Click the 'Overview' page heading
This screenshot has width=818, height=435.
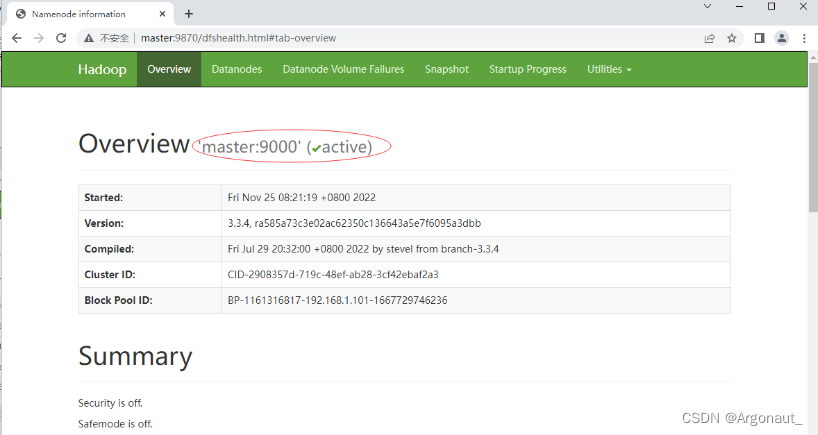pyautogui.click(x=134, y=143)
